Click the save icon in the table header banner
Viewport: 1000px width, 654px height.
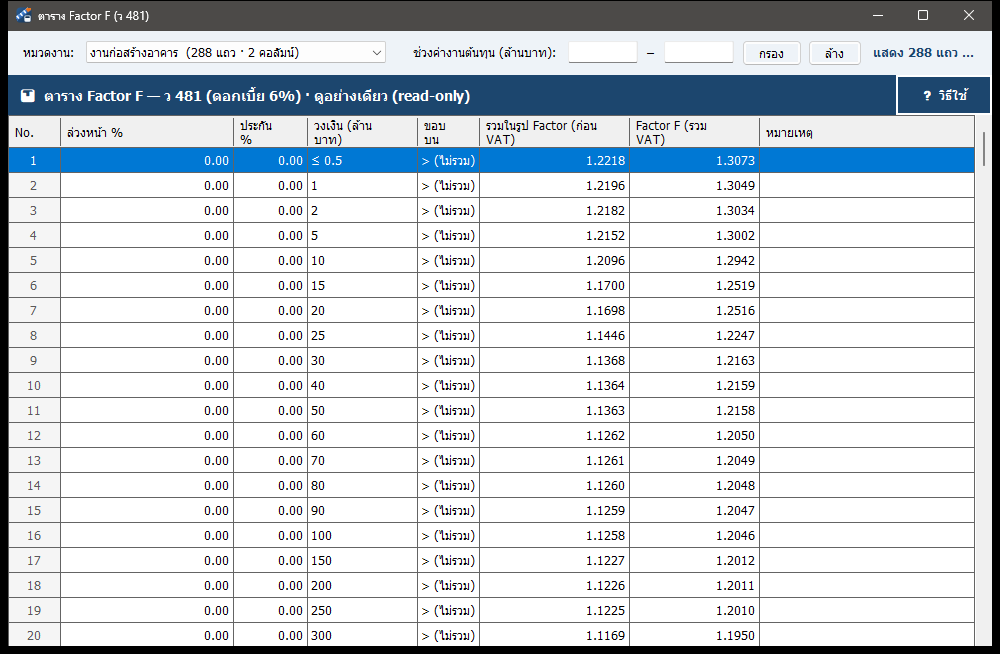pos(27,96)
